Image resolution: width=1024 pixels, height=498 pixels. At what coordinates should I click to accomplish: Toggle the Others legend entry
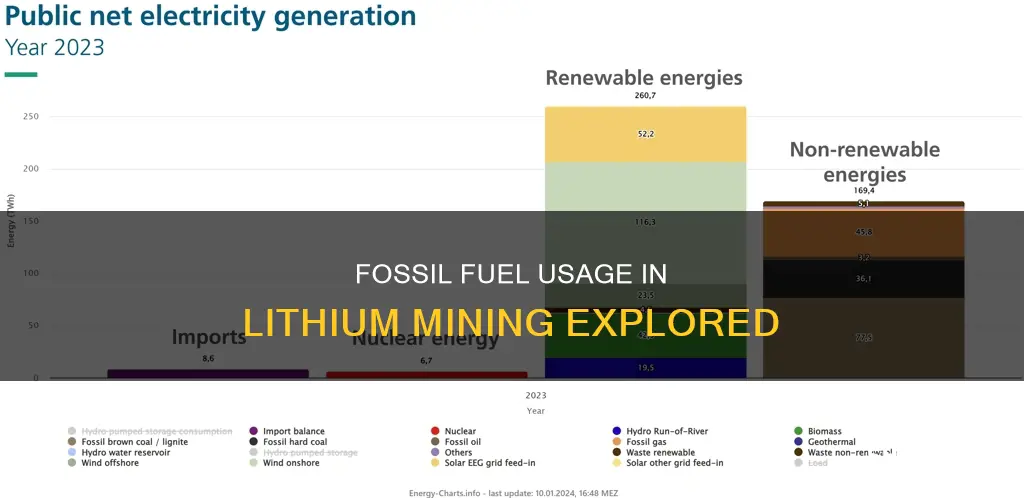pos(451,452)
